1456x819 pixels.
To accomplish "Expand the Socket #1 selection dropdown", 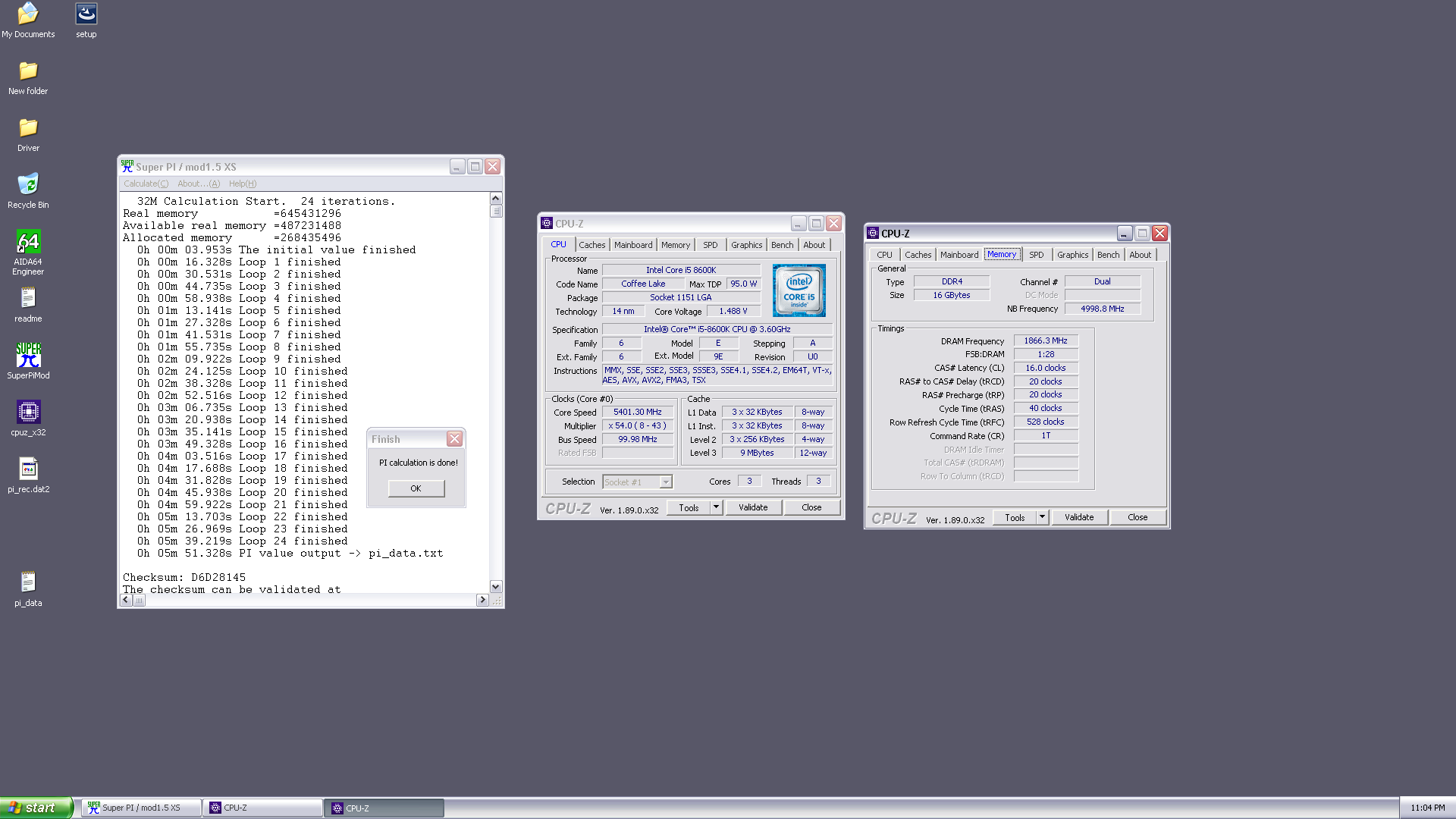I will pyautogui.click(x=665, y=482).
